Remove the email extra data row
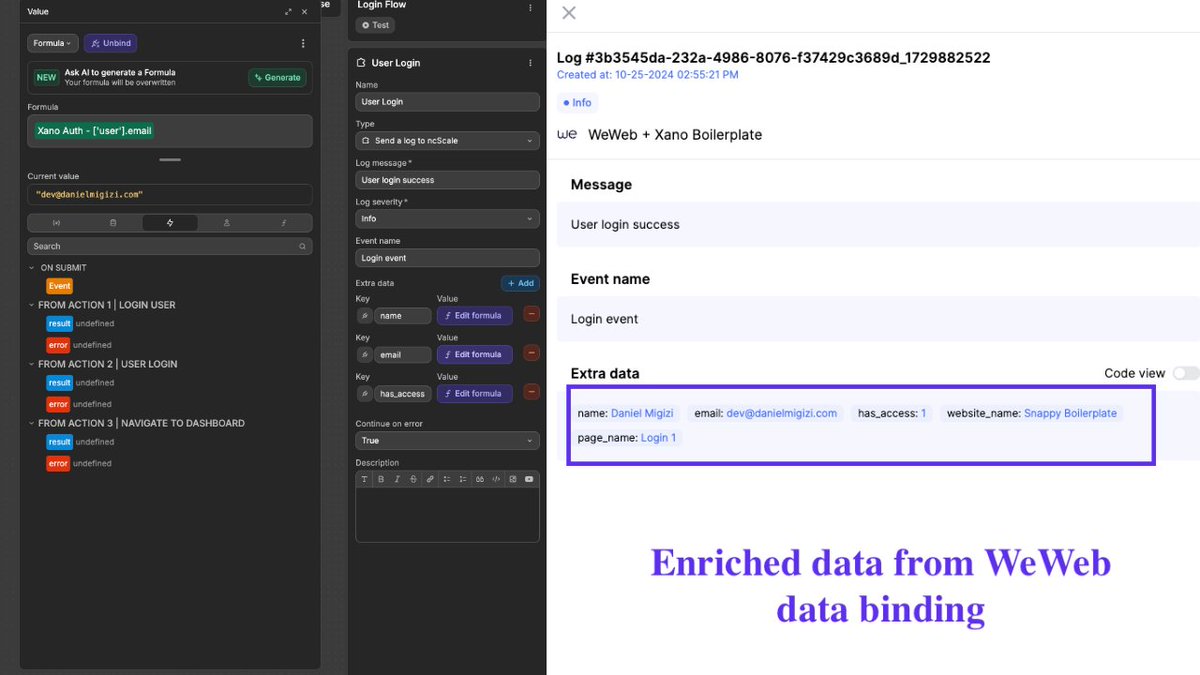 click(531, 353)
